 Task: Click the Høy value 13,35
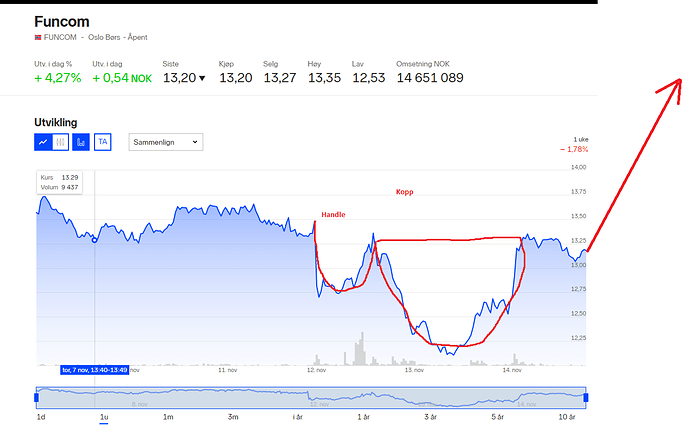pos(324,78)
